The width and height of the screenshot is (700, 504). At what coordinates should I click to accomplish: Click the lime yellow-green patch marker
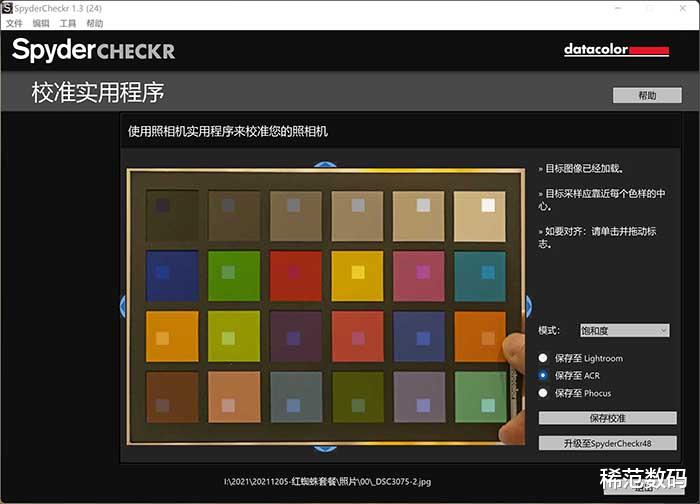pyautogui.click(x=228, y=338)
